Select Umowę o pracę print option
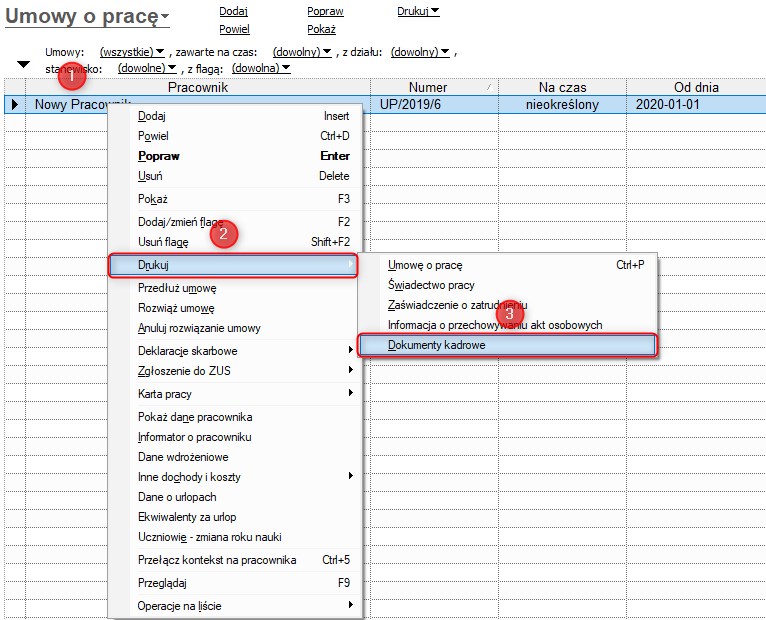The image size is (766, 620). coord(425,265)
